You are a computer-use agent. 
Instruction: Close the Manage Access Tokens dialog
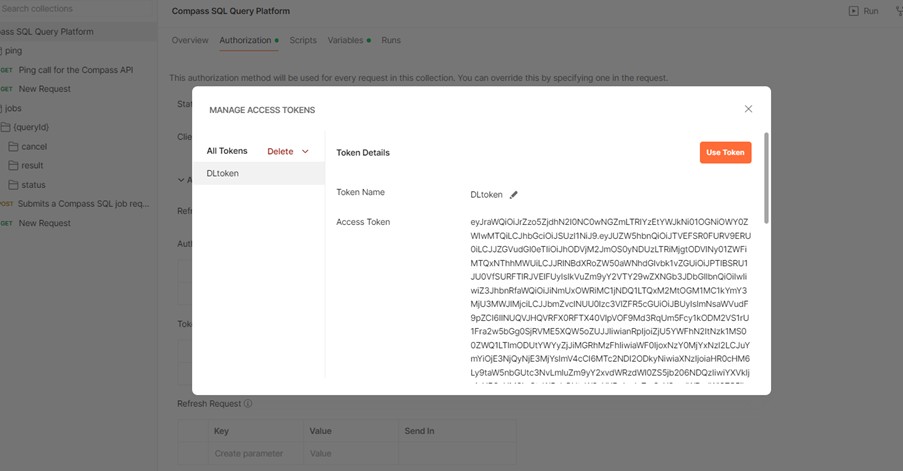click(x=748, y=109)
